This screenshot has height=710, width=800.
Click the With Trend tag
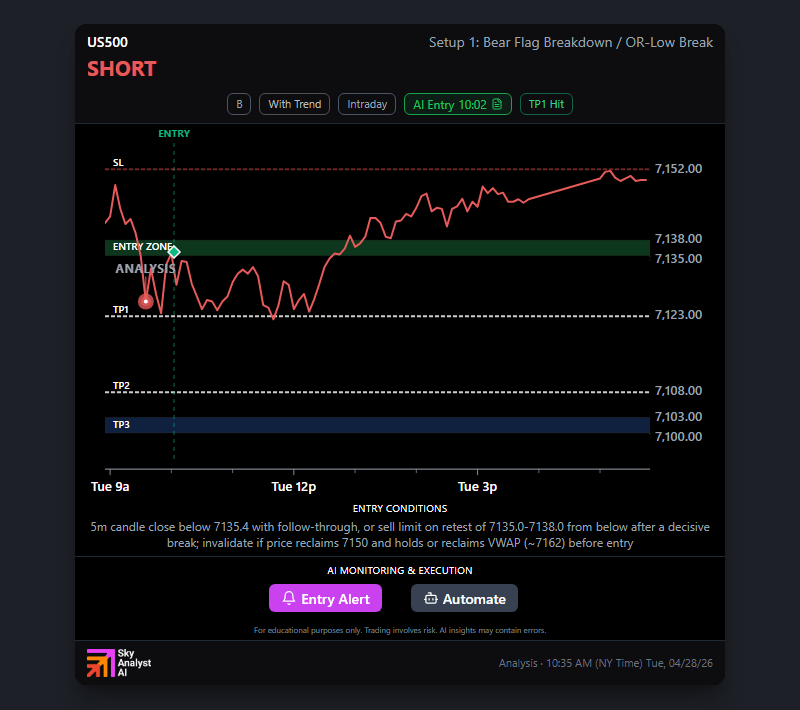click(294, 105)
